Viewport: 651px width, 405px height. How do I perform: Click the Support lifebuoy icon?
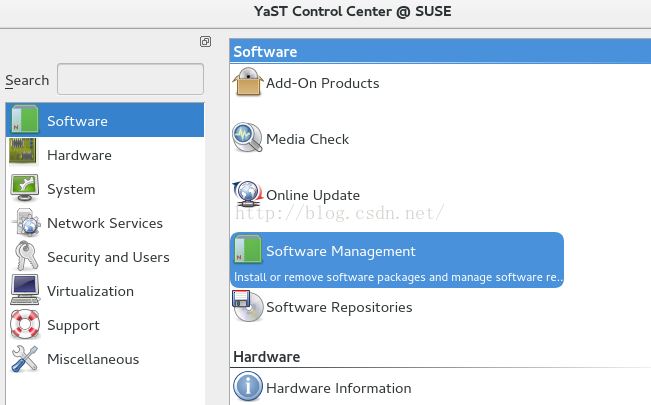click(x=25, y=324)
